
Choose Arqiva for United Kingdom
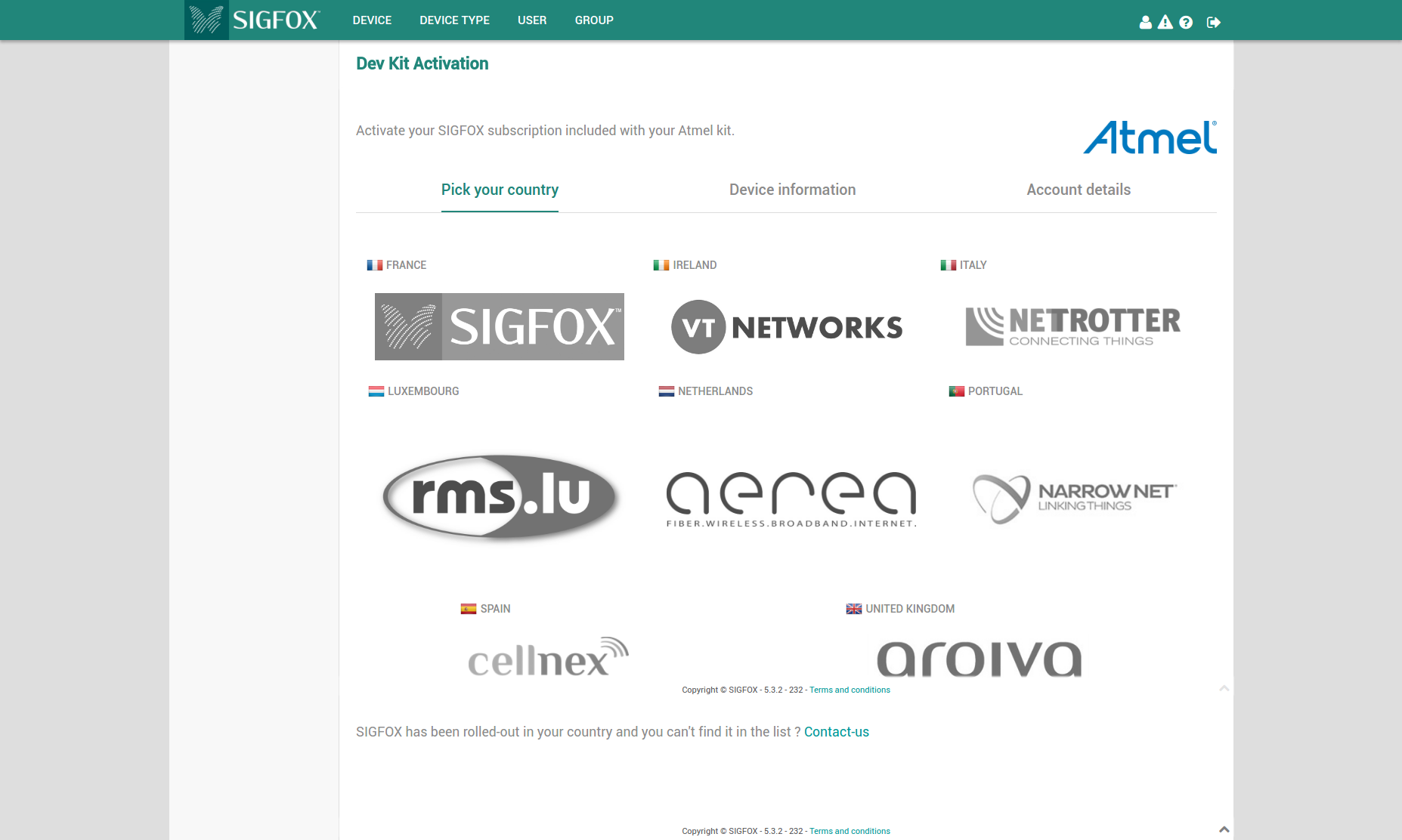coord(980,659)
